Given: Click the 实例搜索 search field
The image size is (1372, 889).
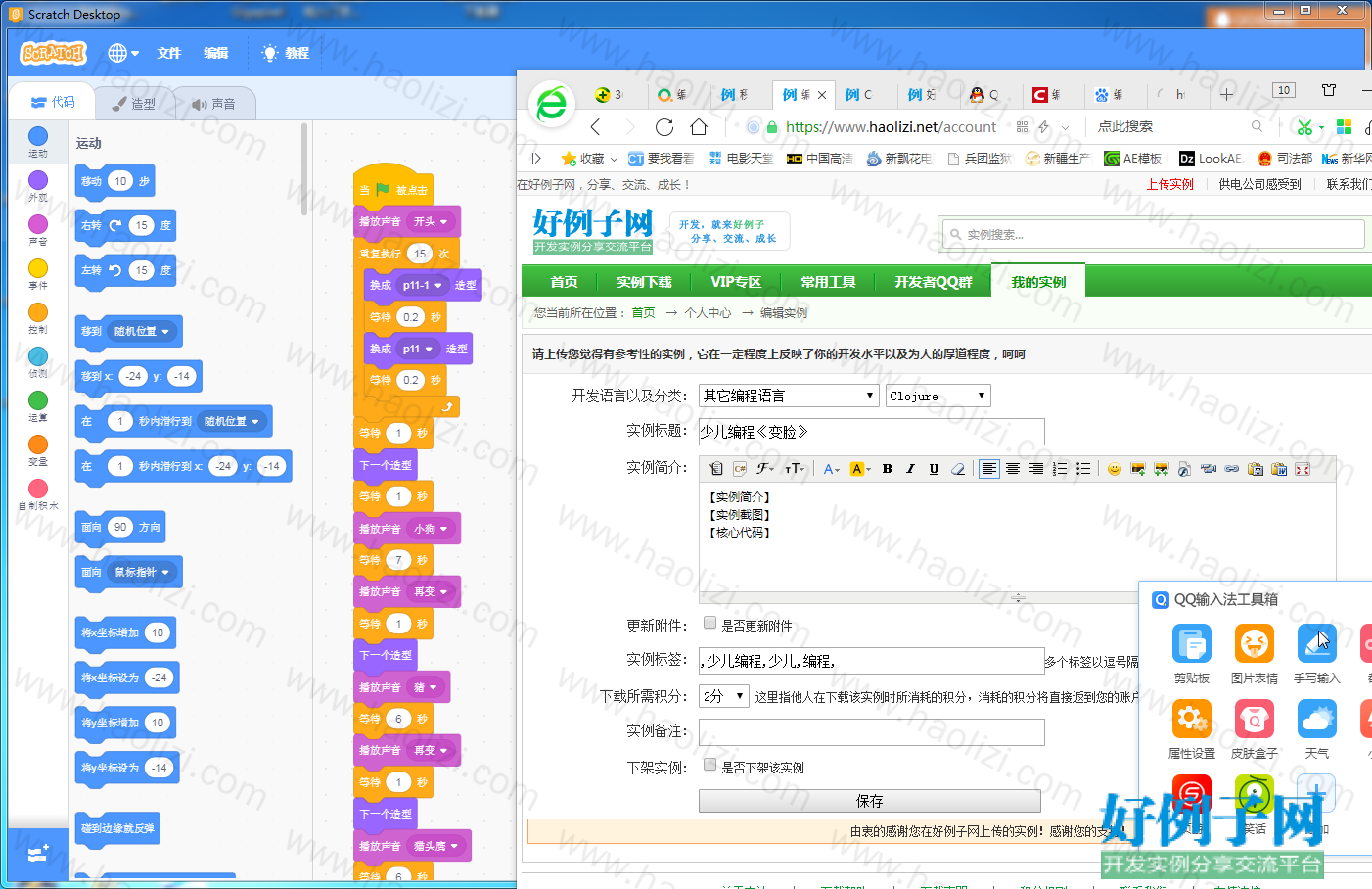Looking at the screenshot, I should tap(1152, 234).
